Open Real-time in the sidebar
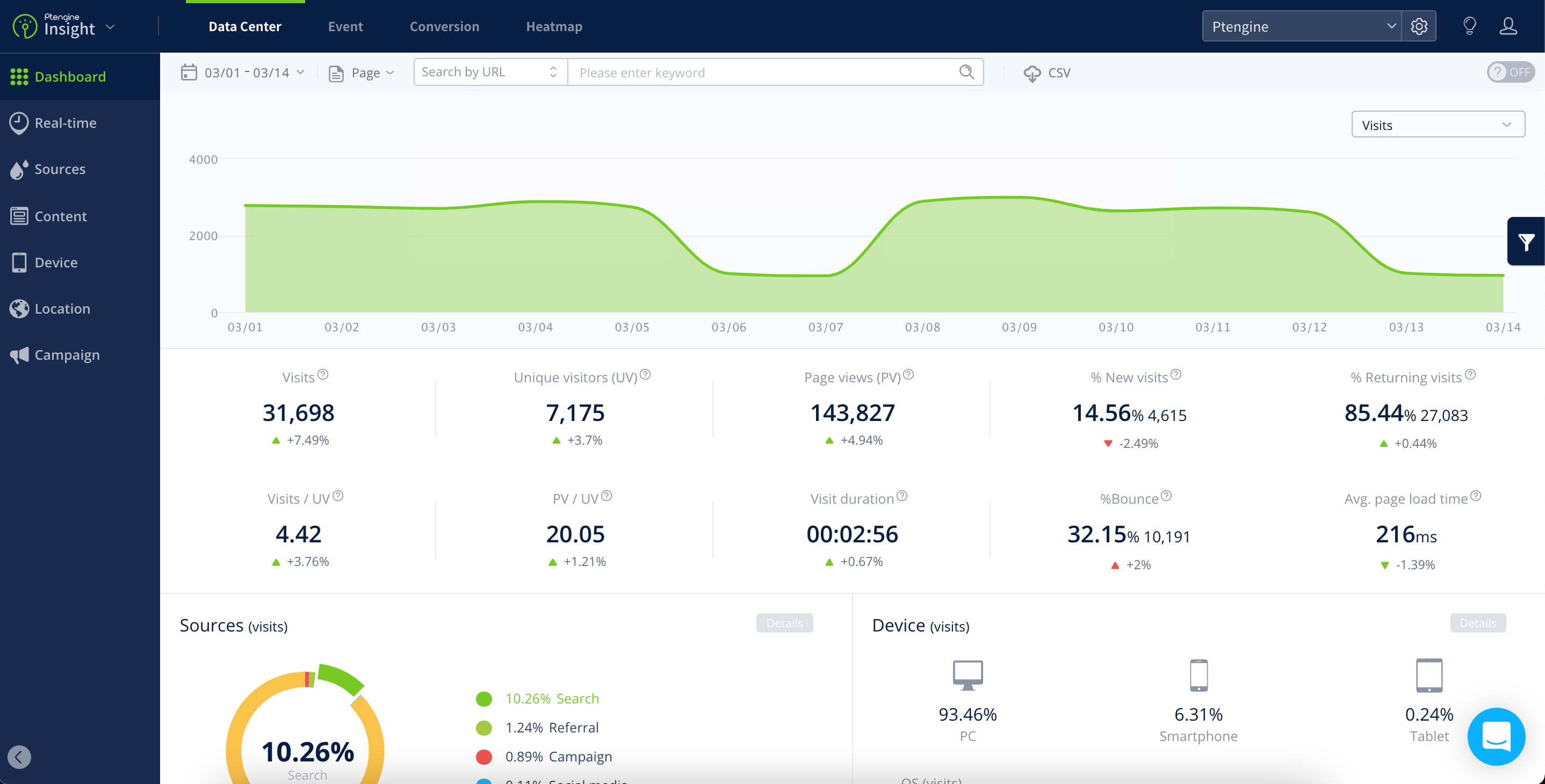The image size is (1545, 784). click(x=65, y=123)
